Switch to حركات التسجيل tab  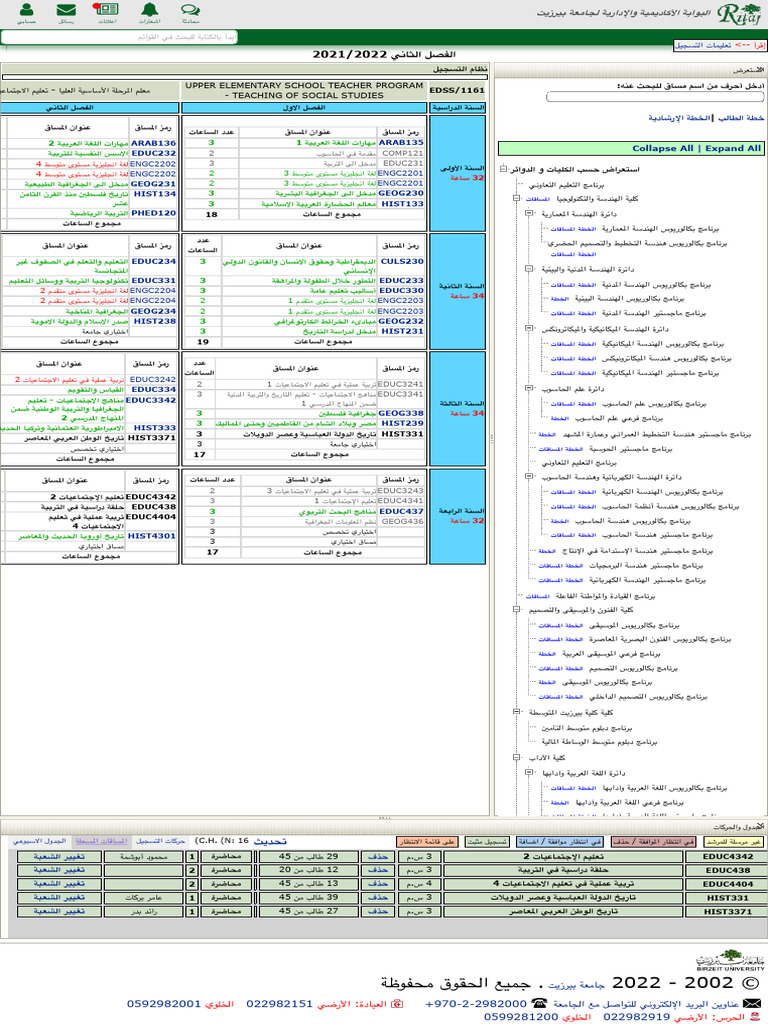tap(160, 841)
